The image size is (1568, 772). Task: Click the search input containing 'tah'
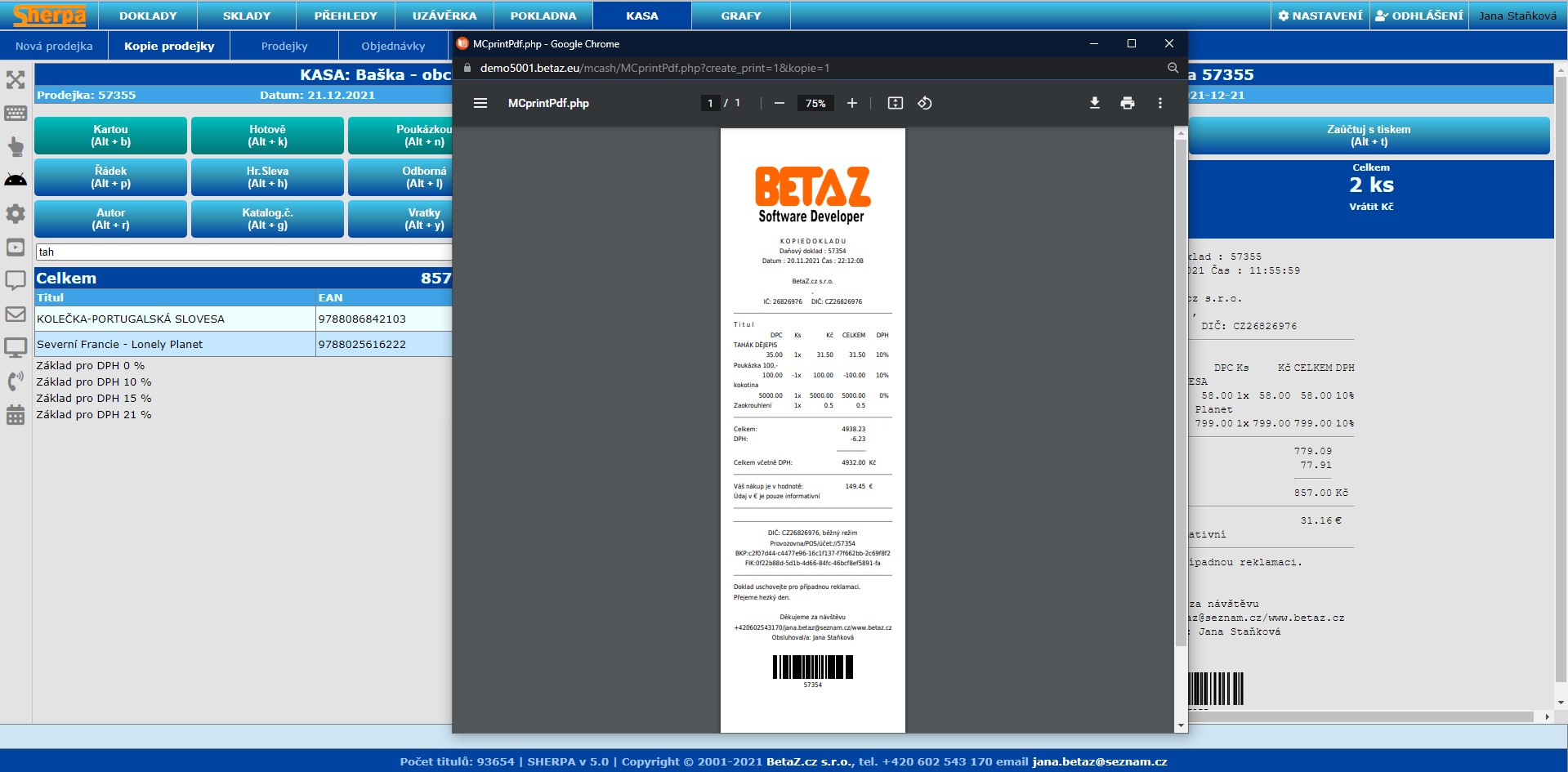(x=243, y=252)
